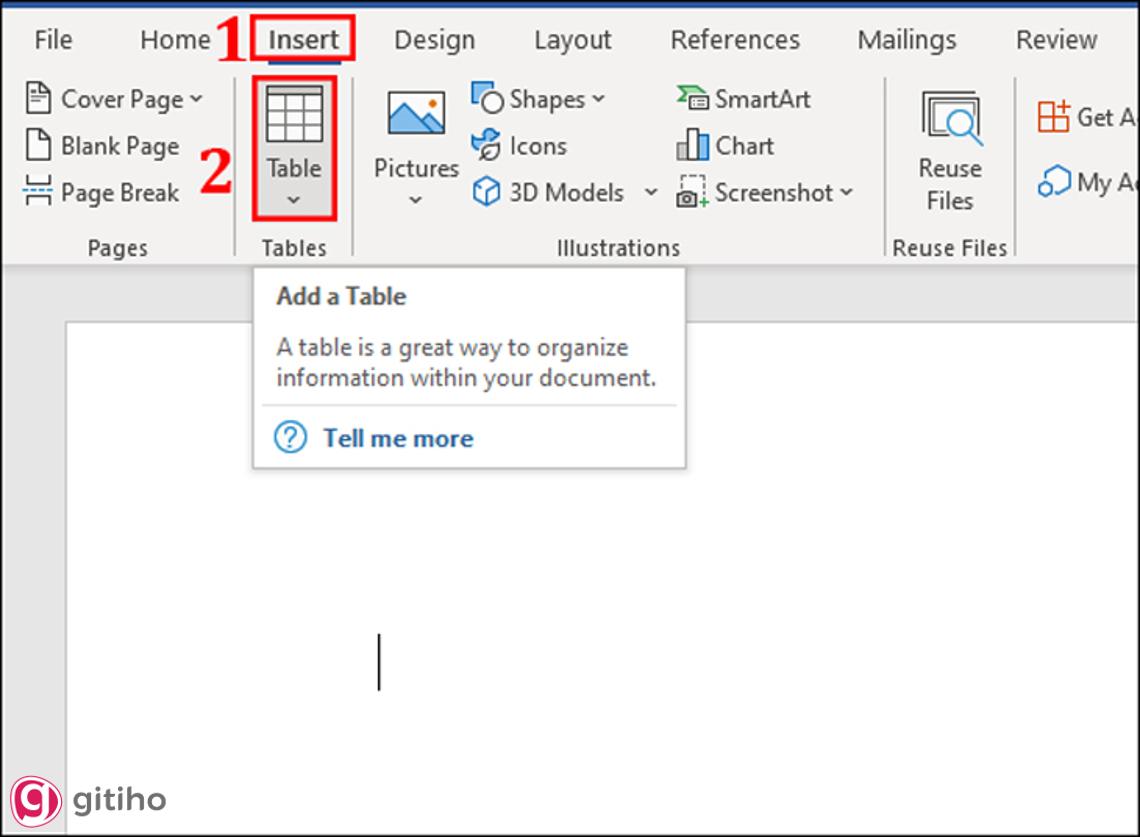This screenshot has width=1140, height=837.
Task: Click the Cover Page icon
Action: [x=37, y=98]
